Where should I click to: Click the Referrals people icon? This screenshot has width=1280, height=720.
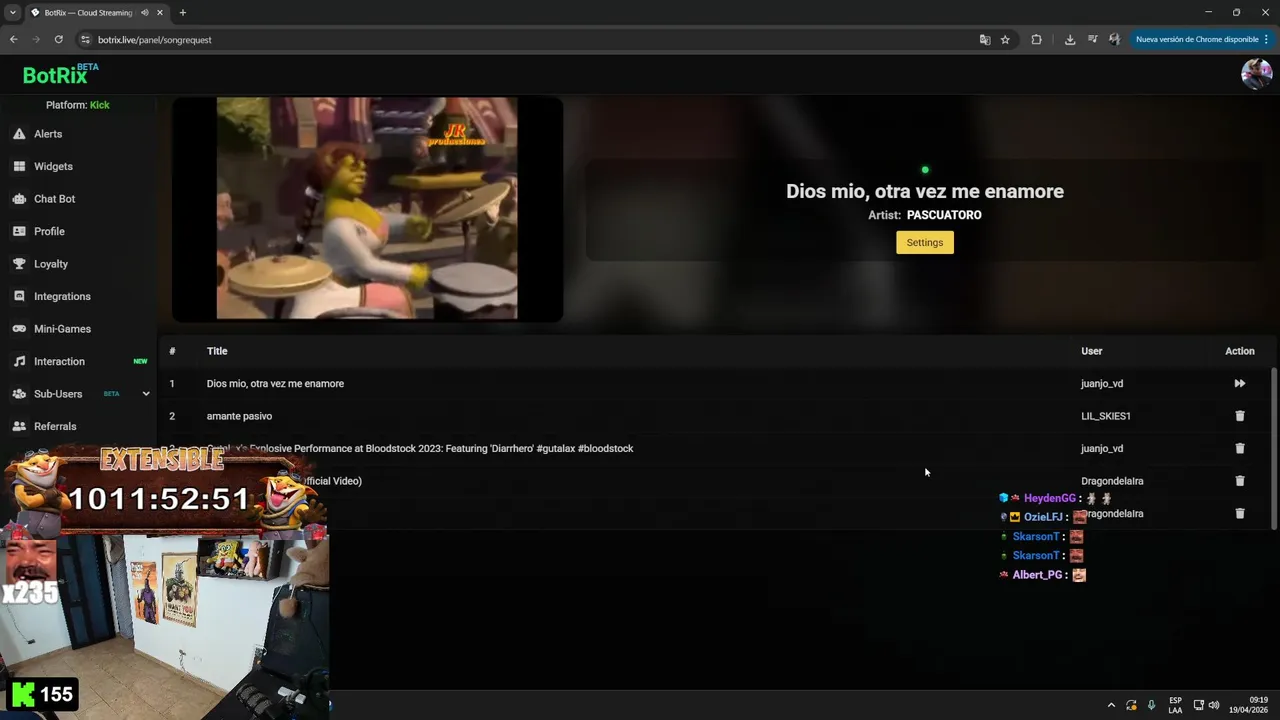(x=19, y=426)
